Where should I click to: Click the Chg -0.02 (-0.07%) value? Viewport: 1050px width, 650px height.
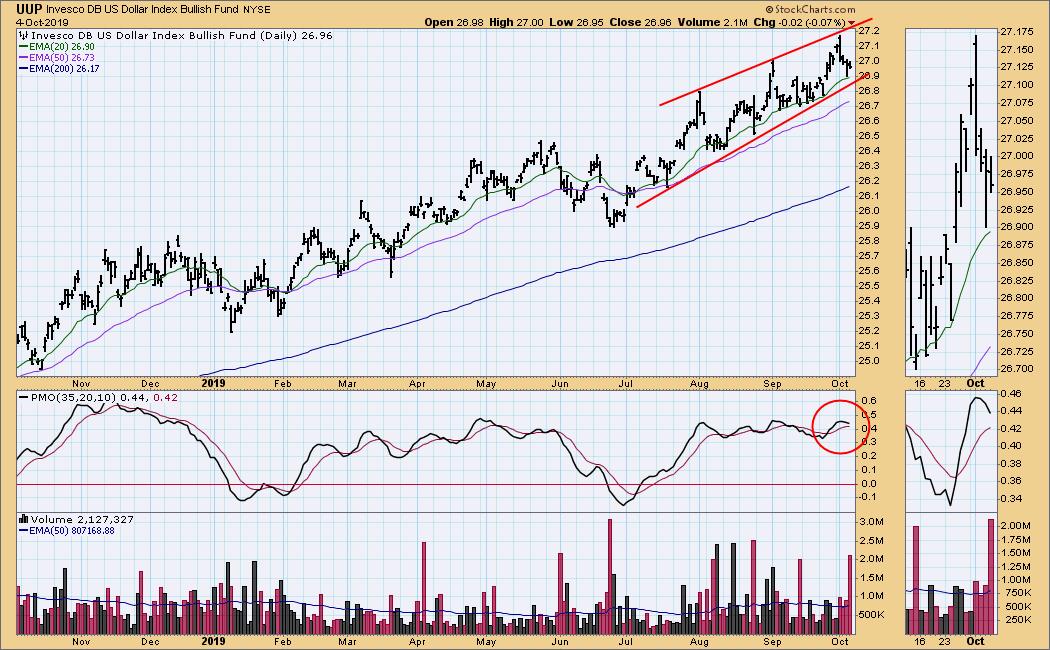[800, 22]
